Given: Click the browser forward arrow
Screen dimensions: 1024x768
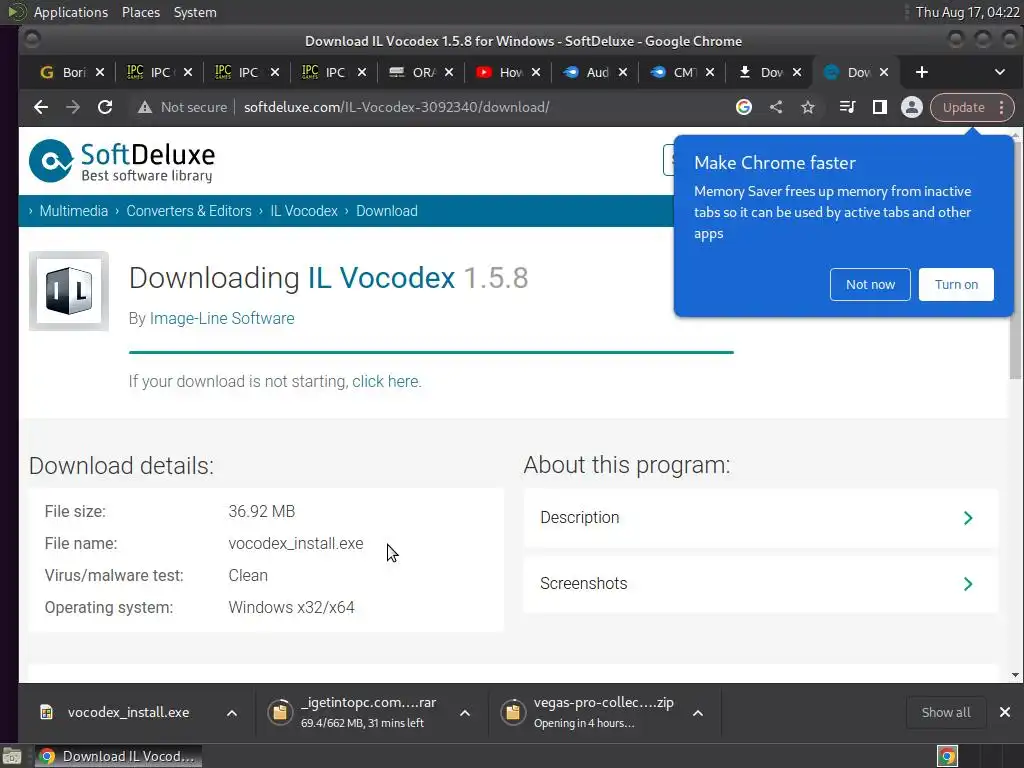Looking at the screenshot, I should [x=72, y=107].
